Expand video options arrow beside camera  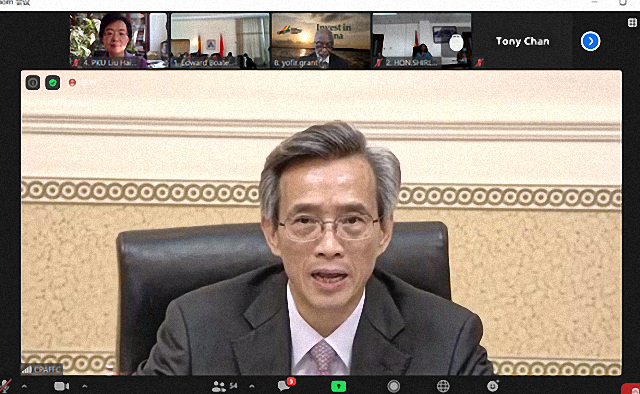click(x=84, y=386)
